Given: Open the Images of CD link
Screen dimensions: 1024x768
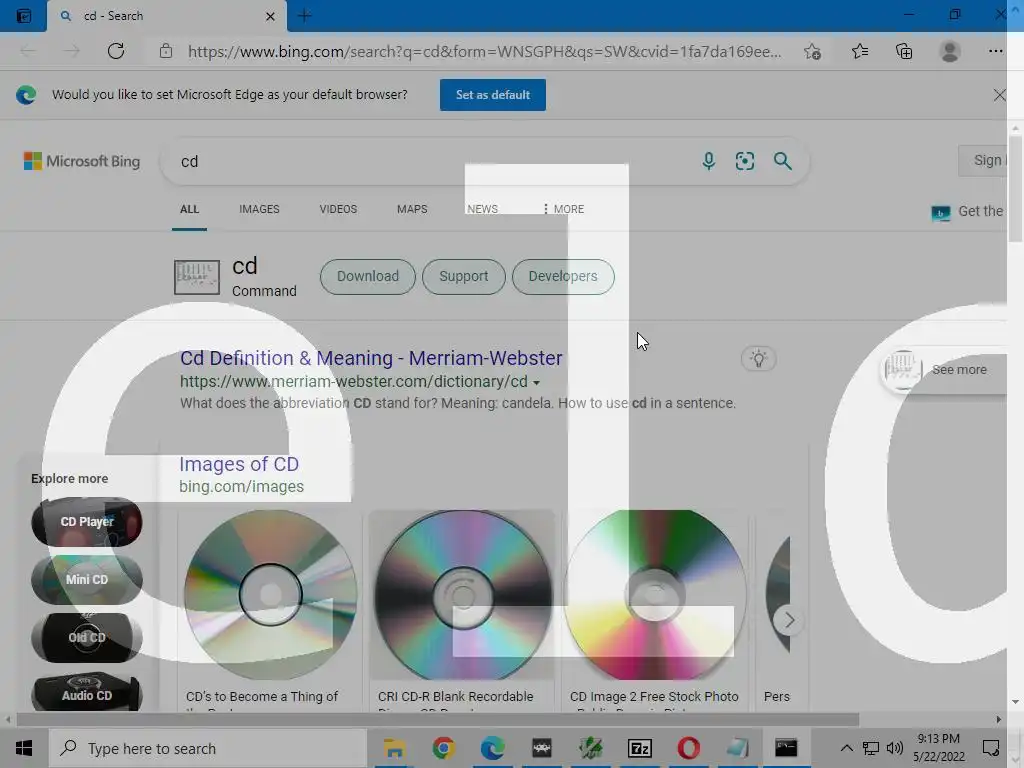Looking at the screenshot, I should 239,464.
